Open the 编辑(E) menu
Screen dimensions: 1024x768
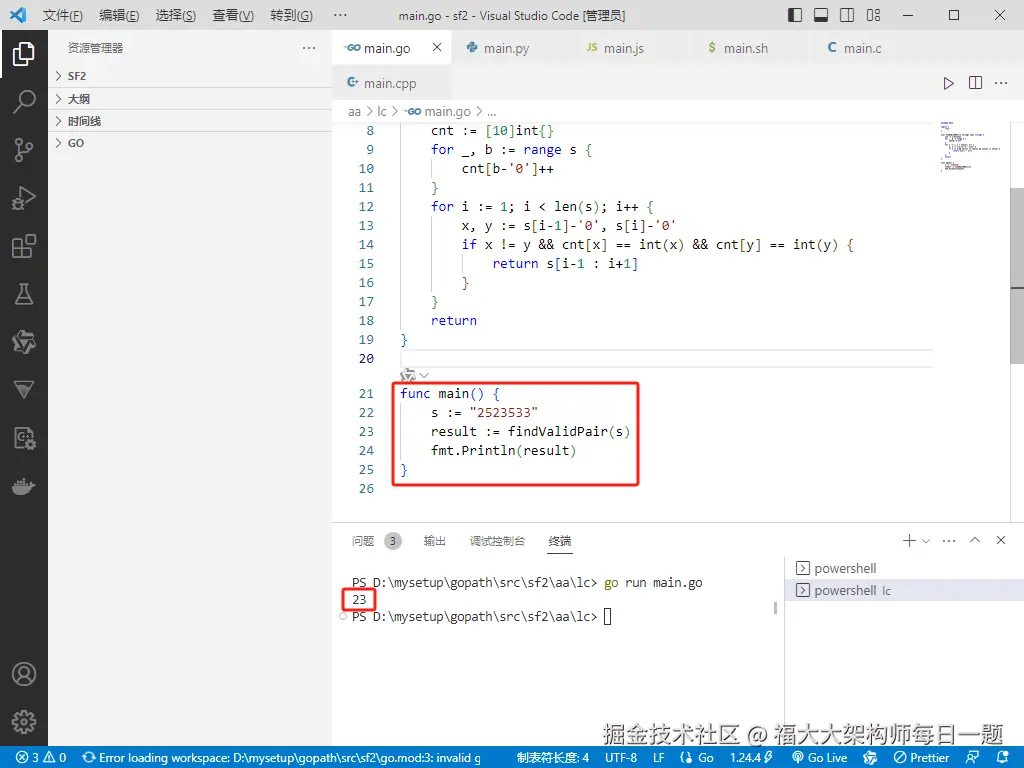(119, 15)
